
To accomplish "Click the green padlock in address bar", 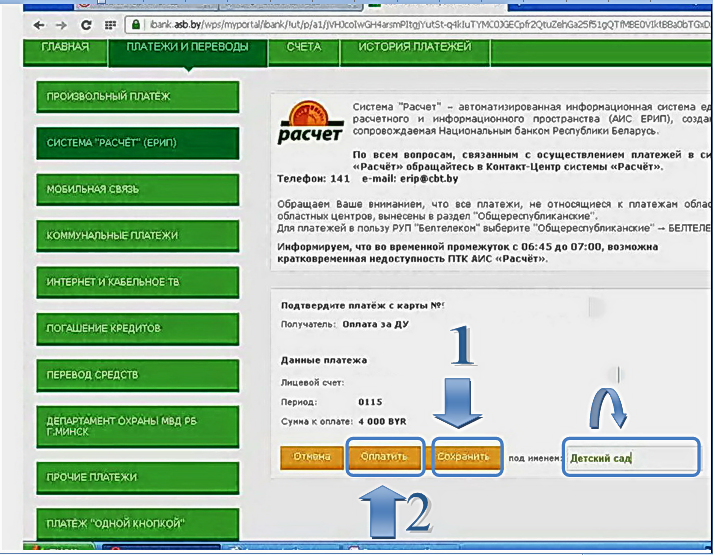I will pos(136,23).
